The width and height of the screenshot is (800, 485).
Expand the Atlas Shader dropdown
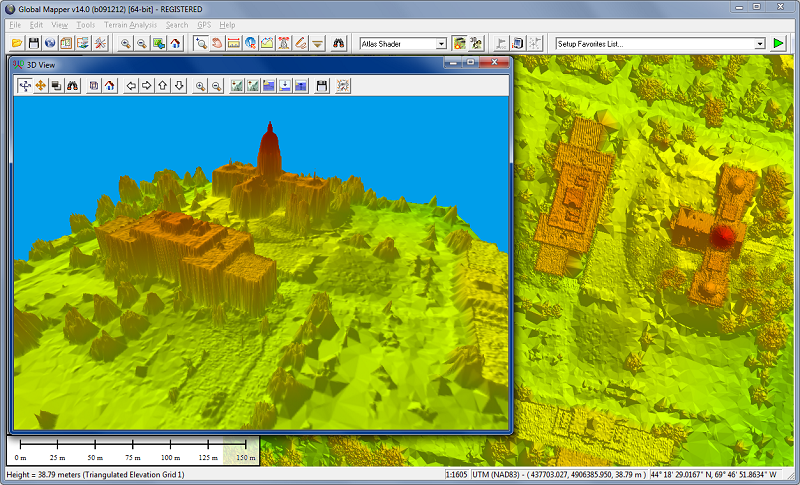pyautogui.click(x=441, y=44)
